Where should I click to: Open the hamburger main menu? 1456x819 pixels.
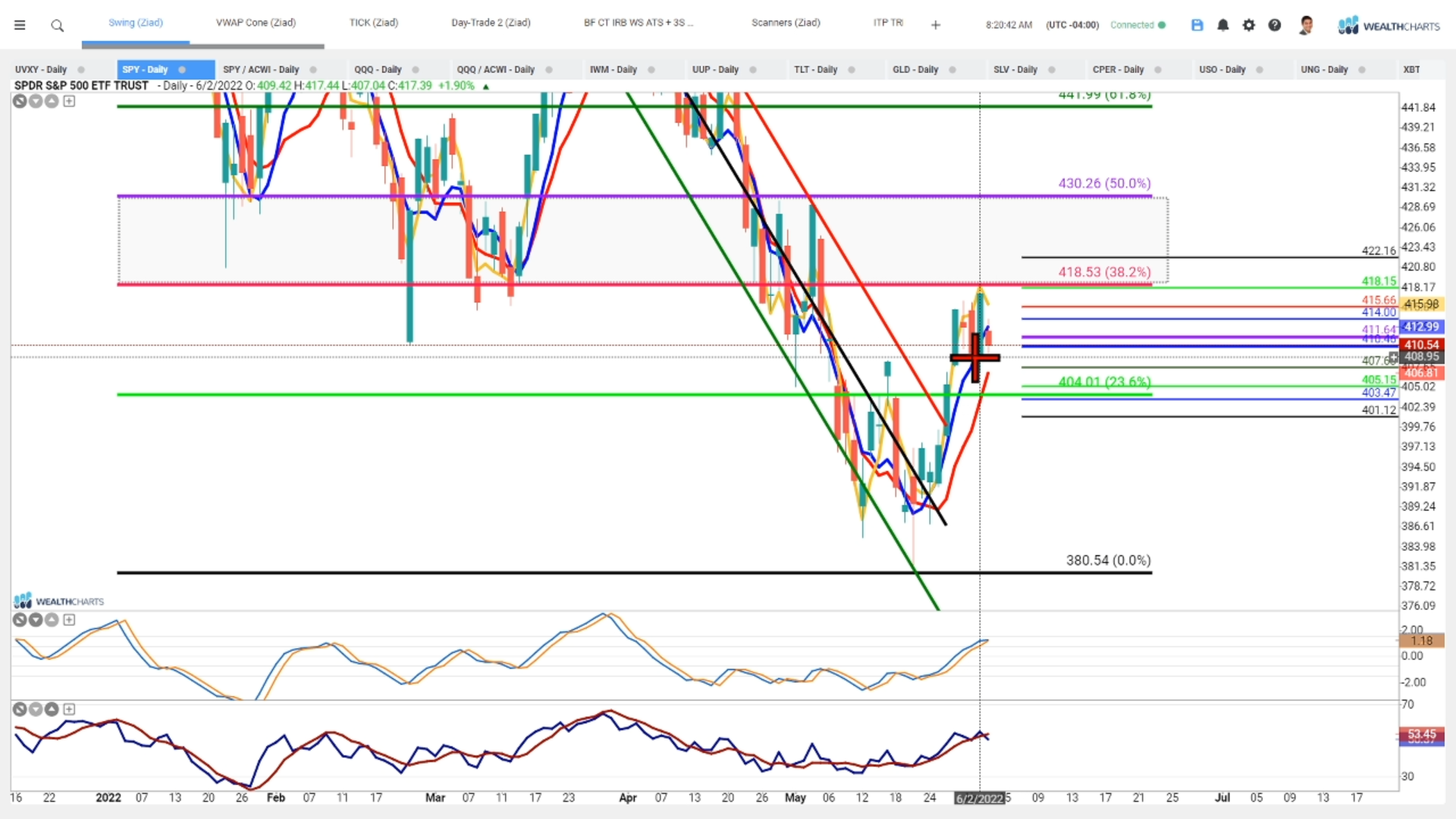coord(20,25)
